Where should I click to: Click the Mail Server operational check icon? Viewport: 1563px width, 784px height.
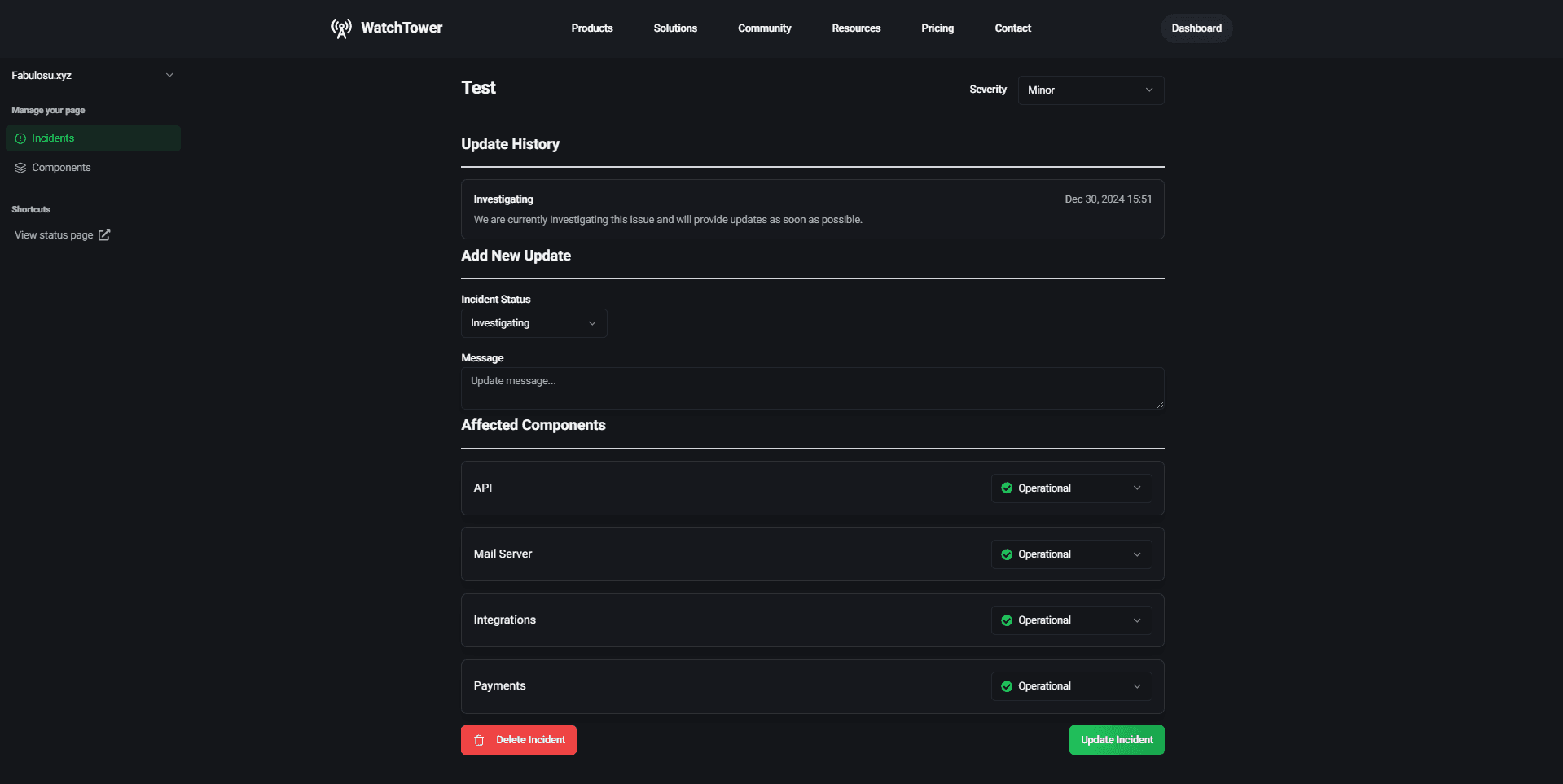tap(1006, 554)
